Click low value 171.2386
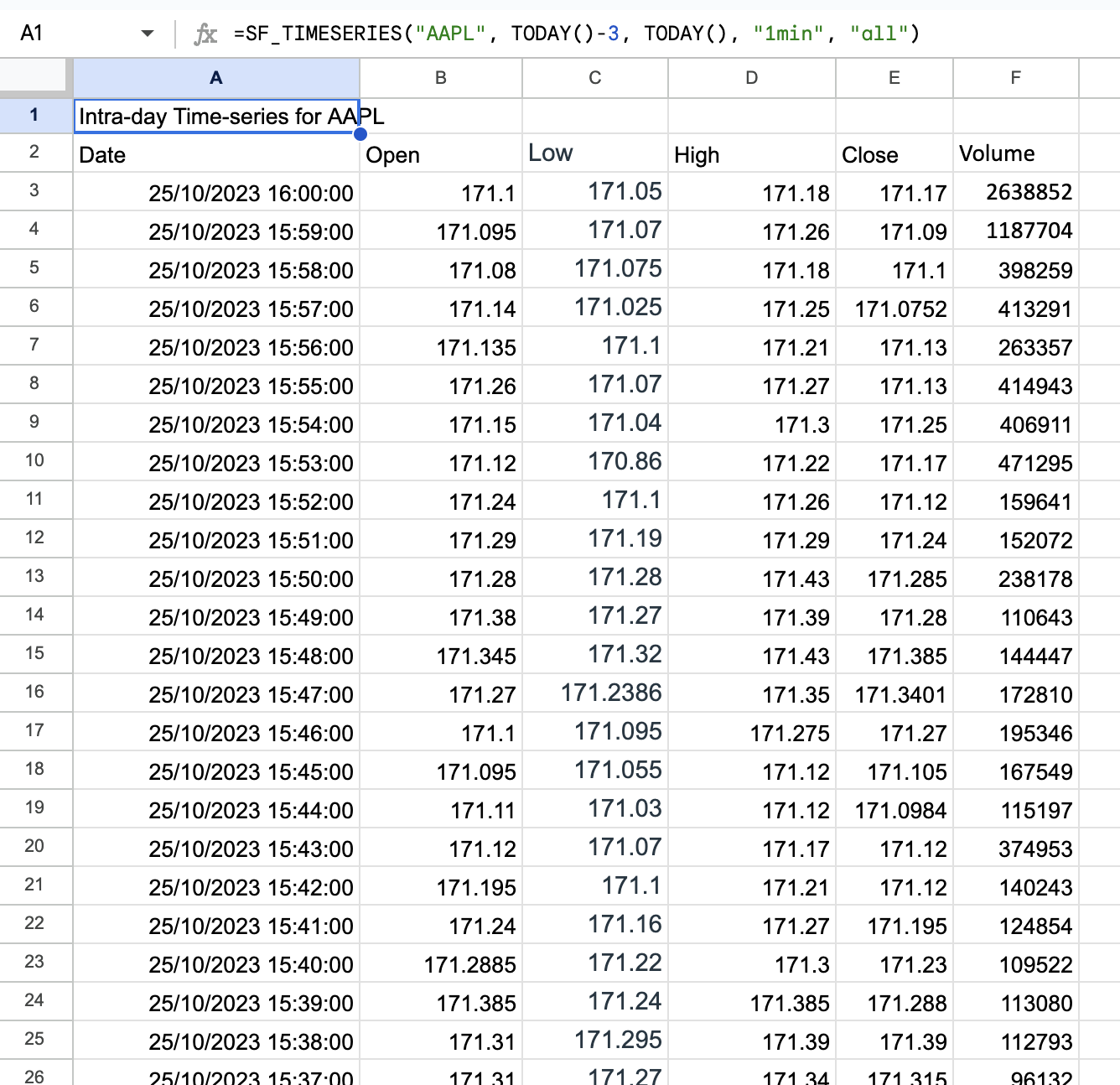 (x=595, y=693)
